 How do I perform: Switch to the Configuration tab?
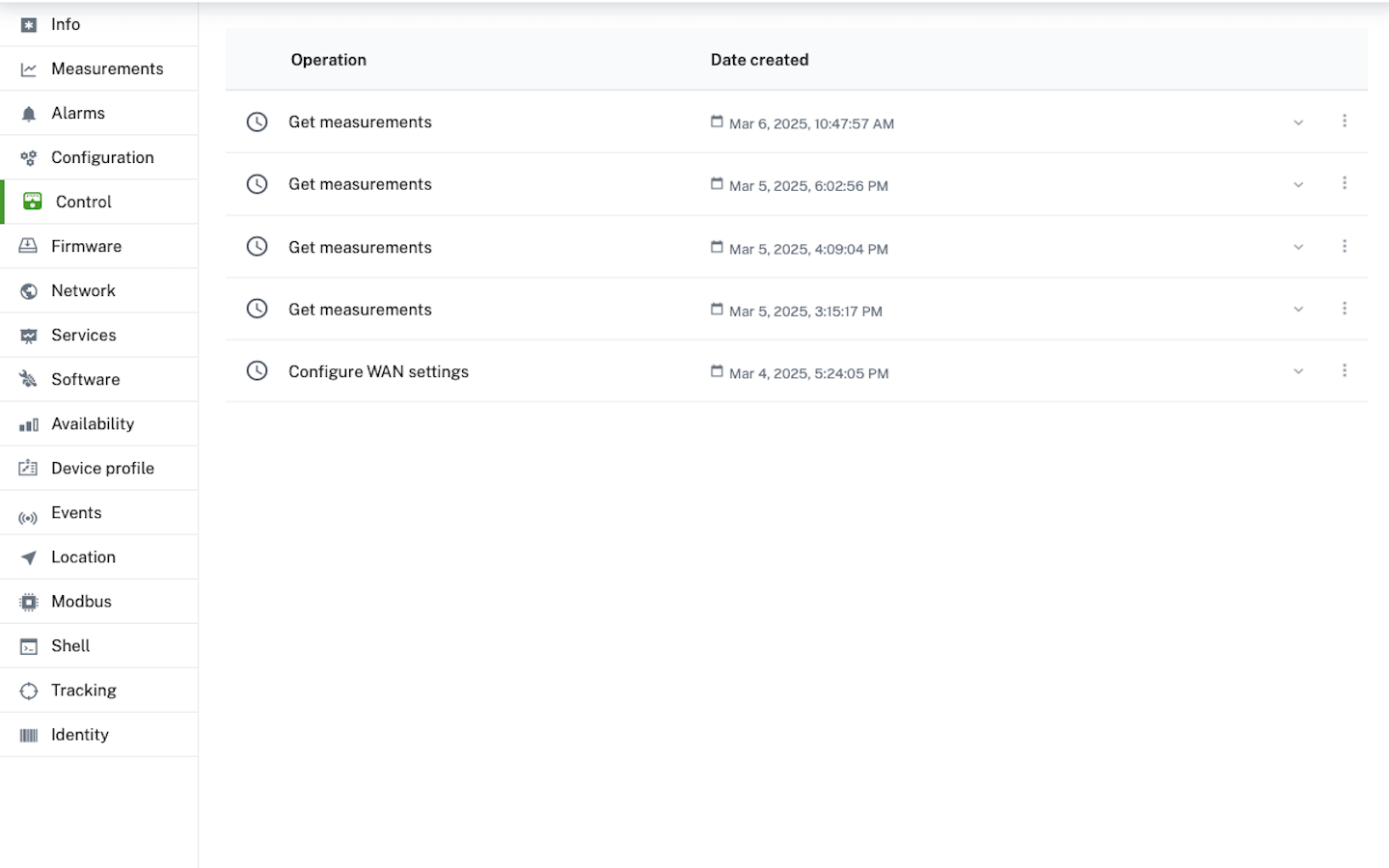point(102,158)
